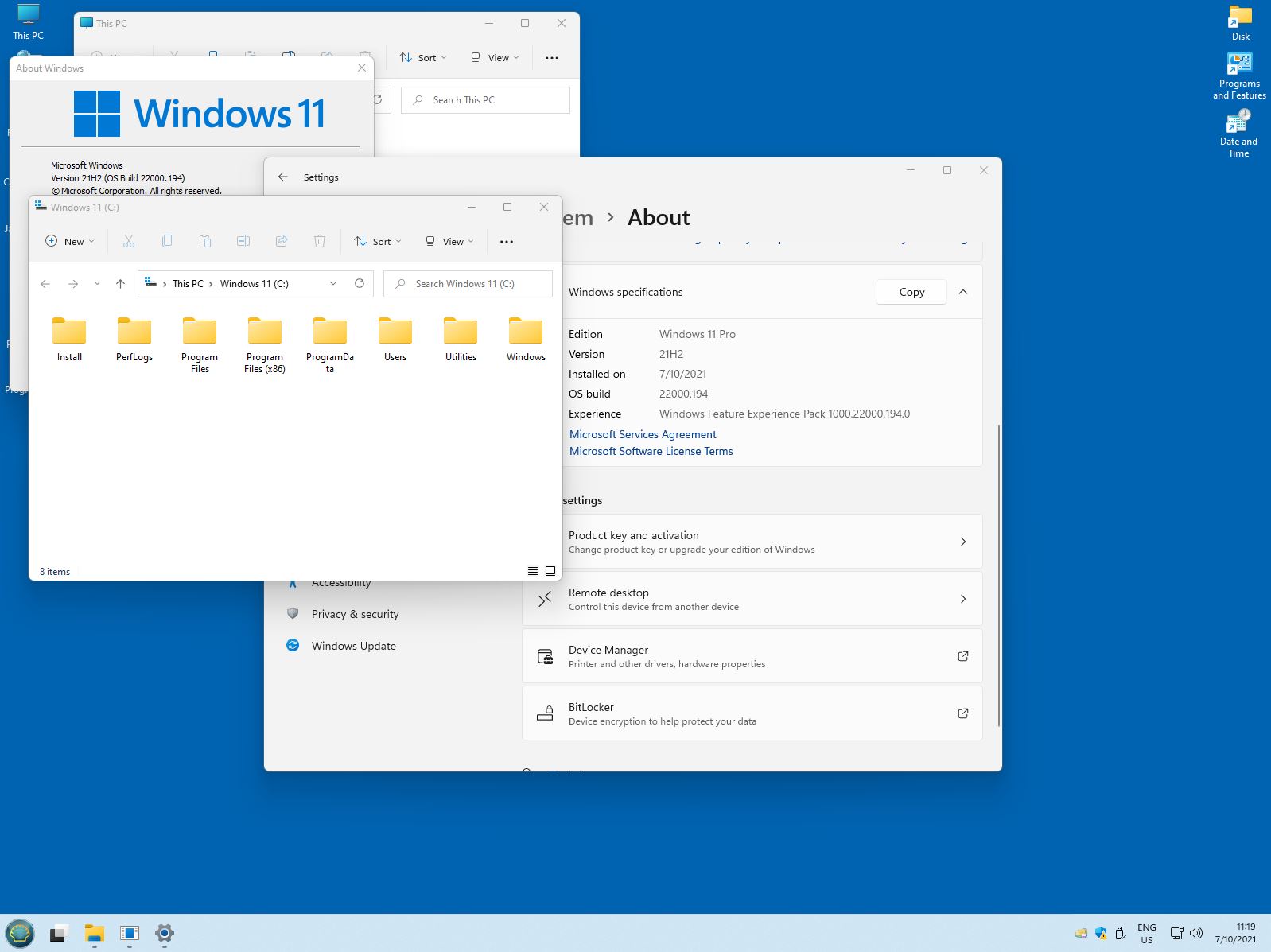
Task: Click the Settings window vertical scrollbar
Action: [x=998, y=573]
